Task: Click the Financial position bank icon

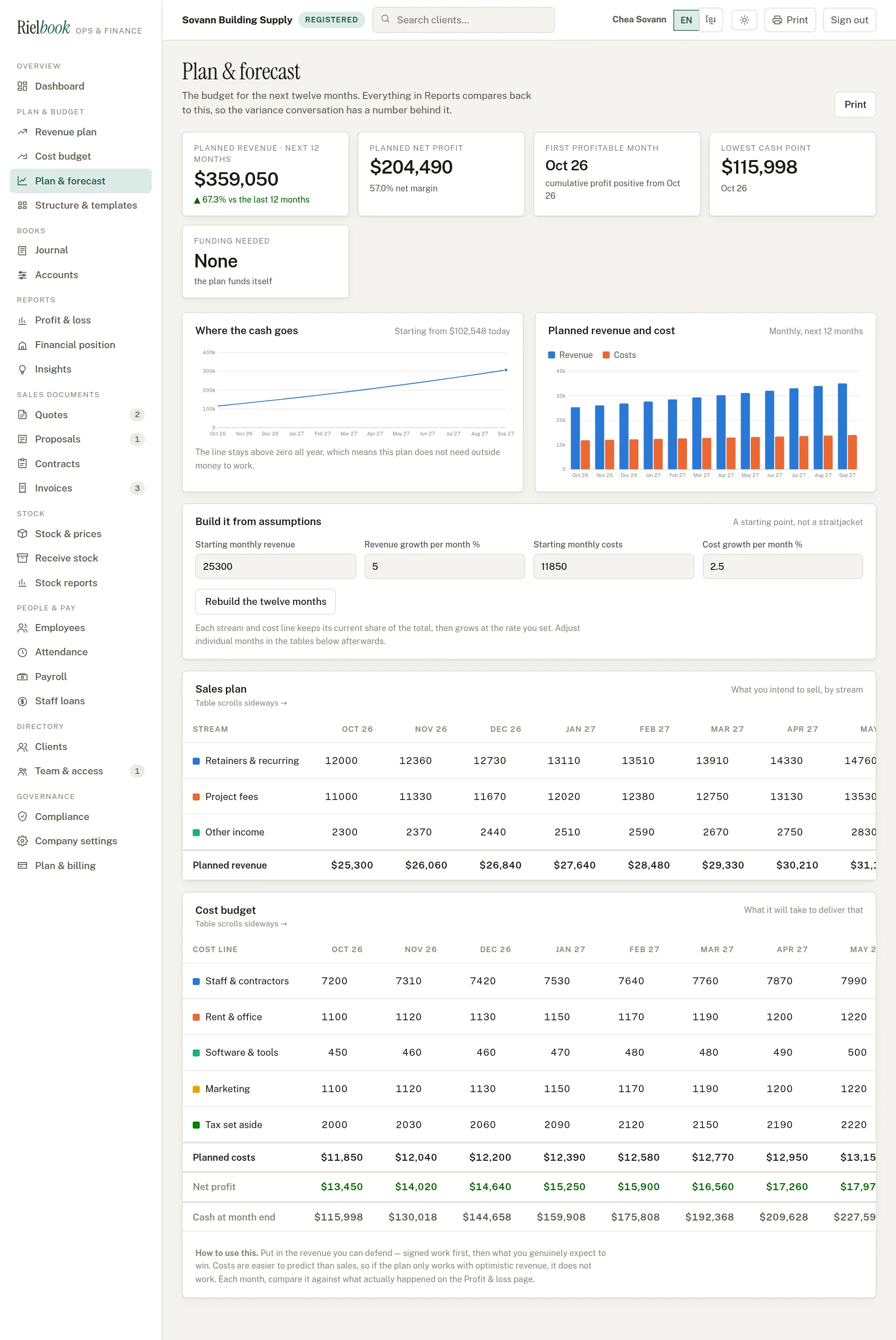Action: pyautogui.click(x=22, y=345)
